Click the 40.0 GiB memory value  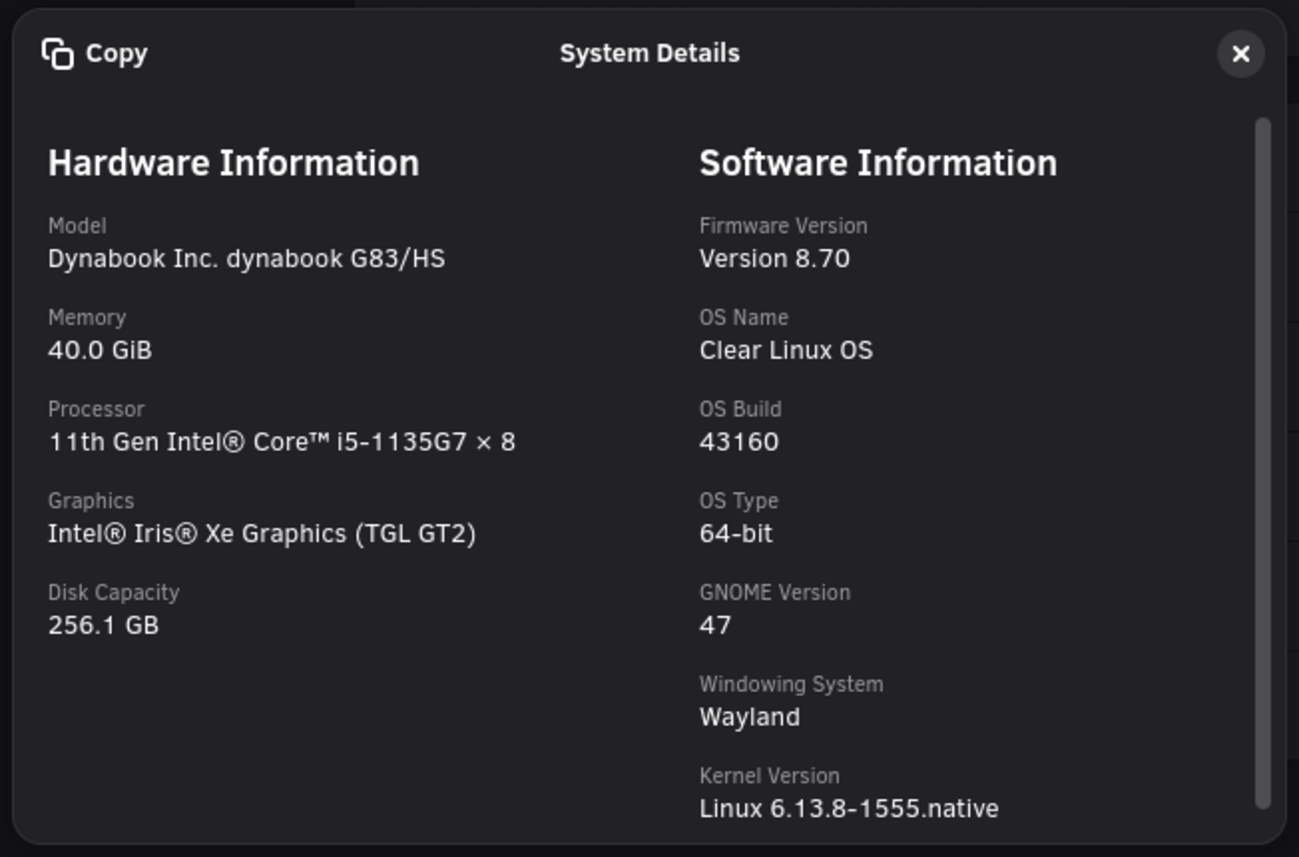coord(100,351)
